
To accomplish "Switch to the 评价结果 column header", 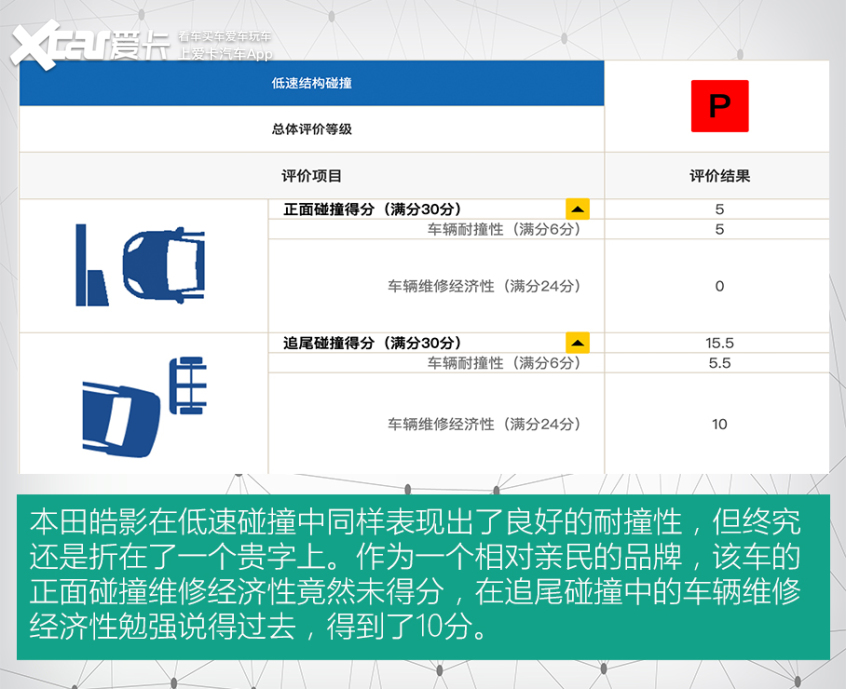I will (x=718, y=174).
